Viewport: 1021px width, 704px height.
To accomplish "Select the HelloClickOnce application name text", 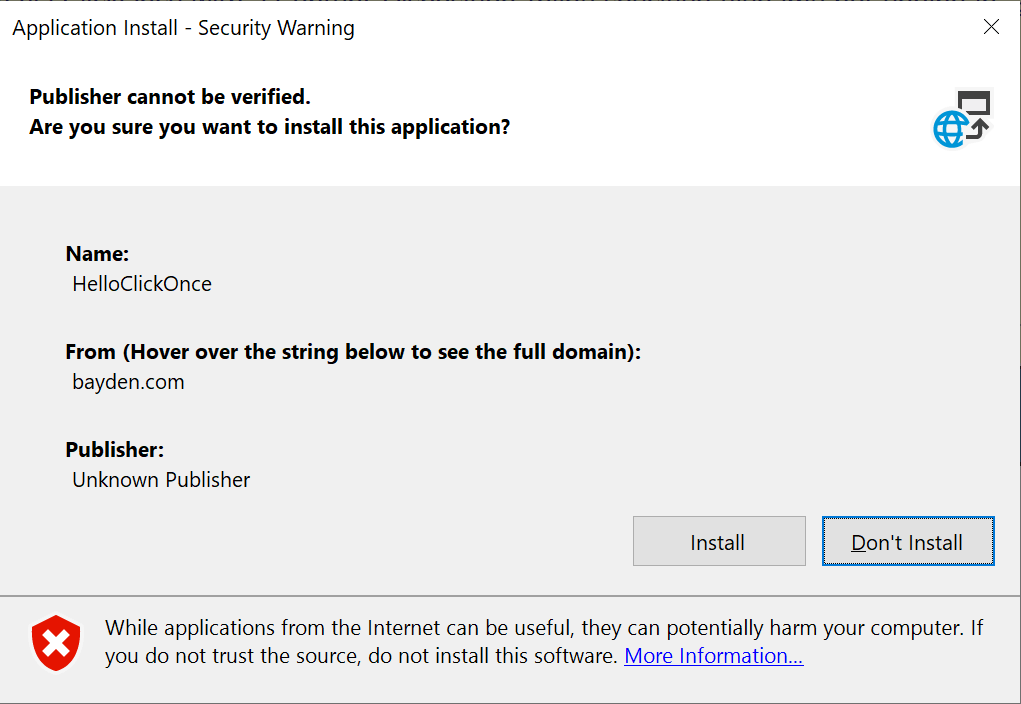I will coord(141,284).
